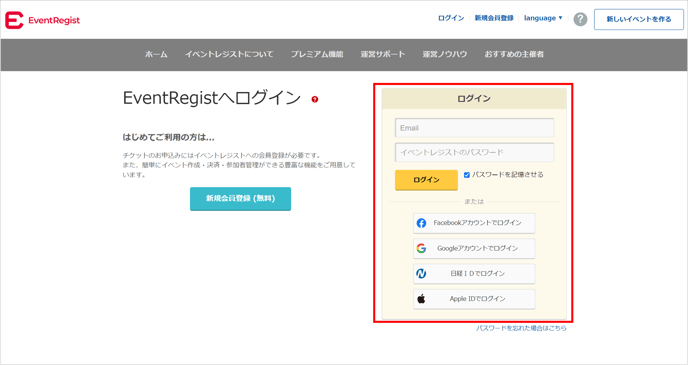Open the おすすめの主催者 menu item
Image resolution: width=688 pixels, height=365 pixels.
click(514, 54)
